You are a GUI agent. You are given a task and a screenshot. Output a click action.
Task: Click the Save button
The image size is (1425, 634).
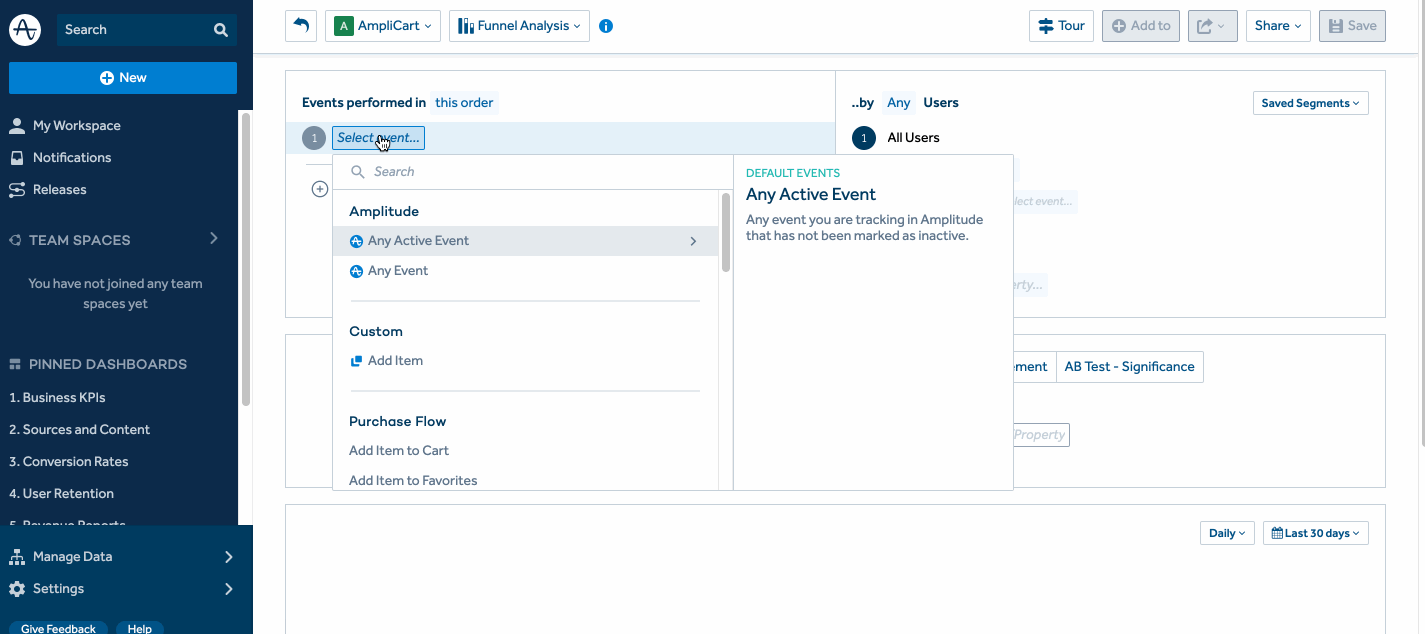(x=1352, y=26)
